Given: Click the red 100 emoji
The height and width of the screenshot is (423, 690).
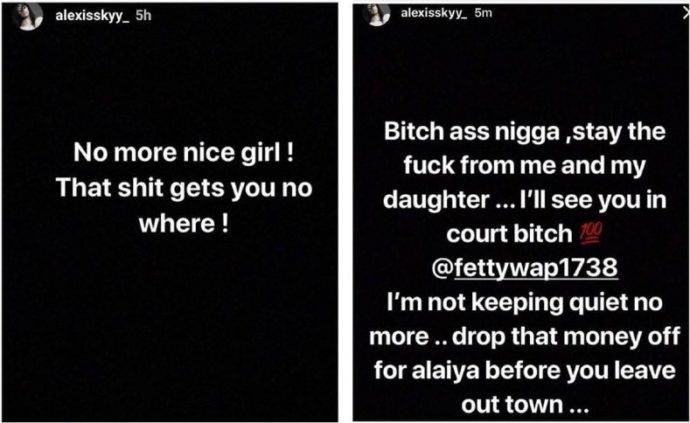Looking at the screenshot, I should point(591,234).
